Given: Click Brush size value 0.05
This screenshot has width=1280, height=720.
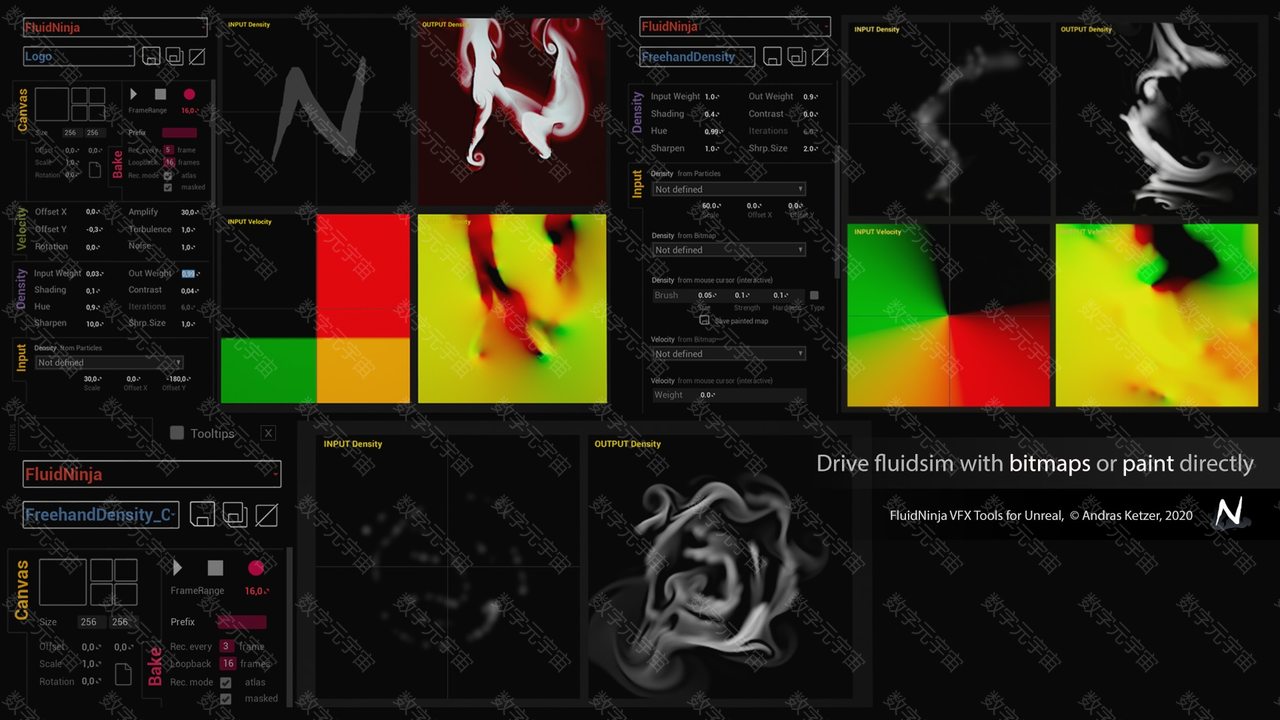Looking at the screenshot, I should click(707, 296).
